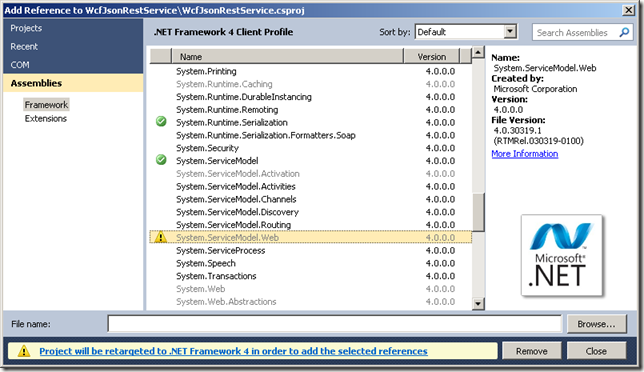Select the System.Web row
Screen dimensions: 644x372
point(310,289)
